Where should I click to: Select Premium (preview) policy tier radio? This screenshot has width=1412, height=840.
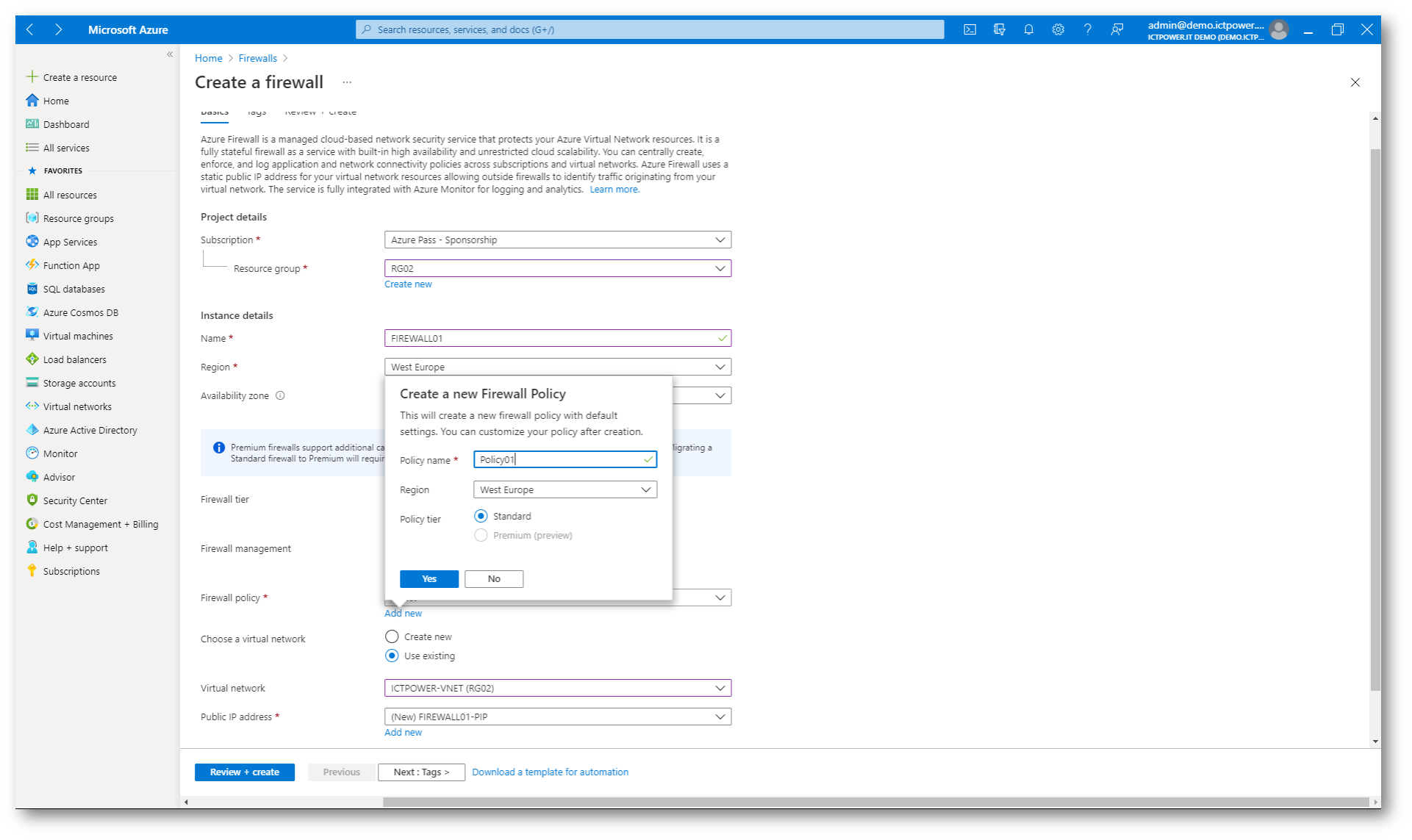[x=481, y=536]
